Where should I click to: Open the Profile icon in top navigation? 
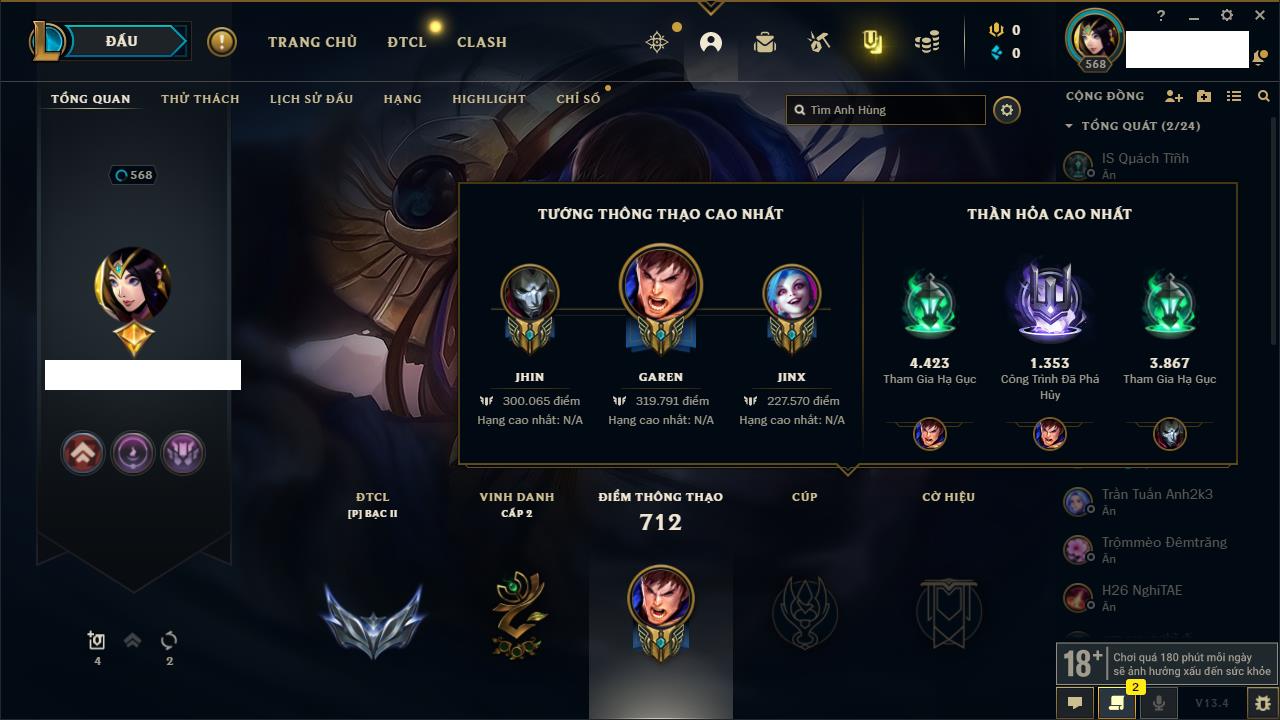click(x=711, y=42)
